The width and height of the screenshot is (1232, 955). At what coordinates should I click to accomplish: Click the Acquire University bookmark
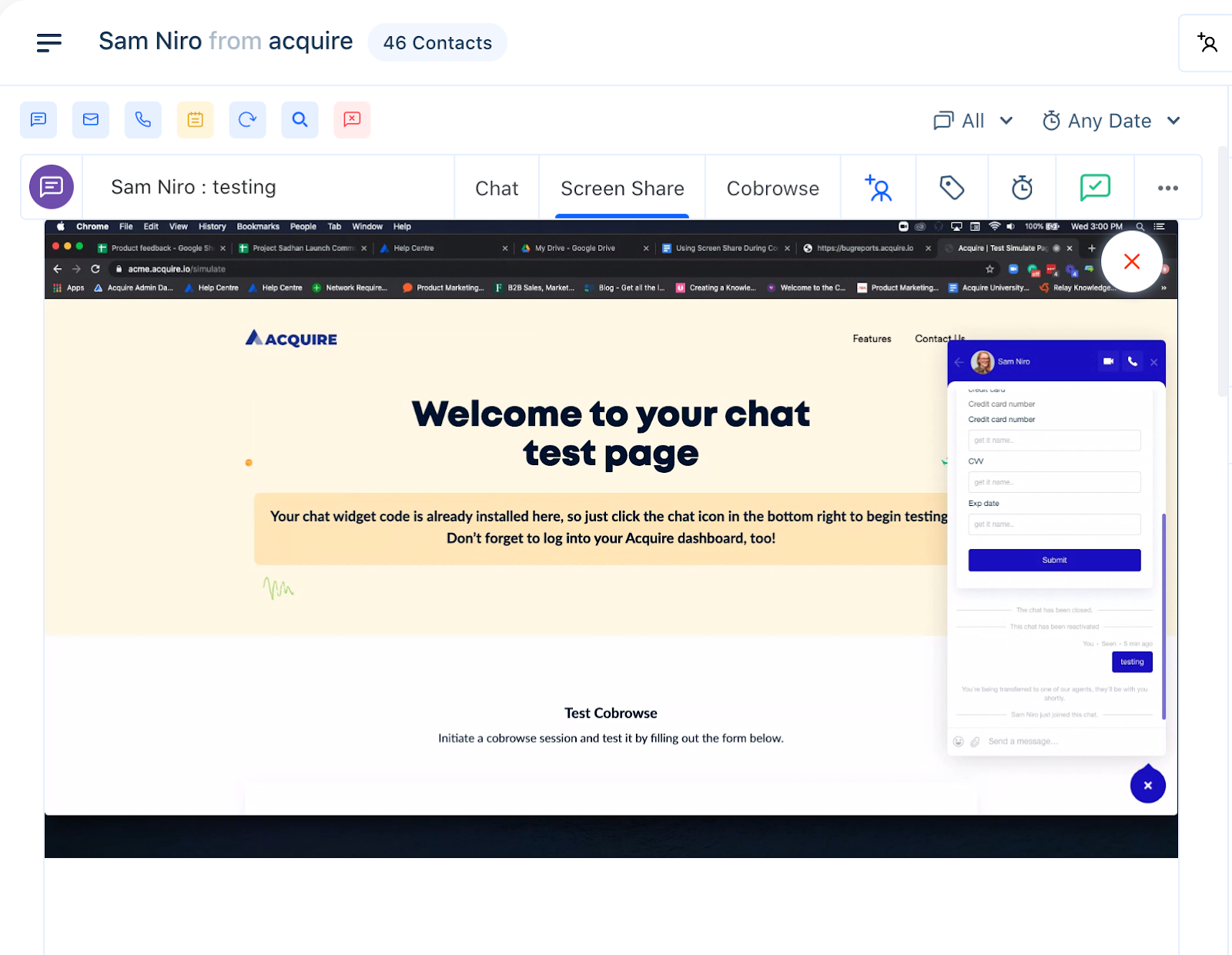tap(989, 288)
